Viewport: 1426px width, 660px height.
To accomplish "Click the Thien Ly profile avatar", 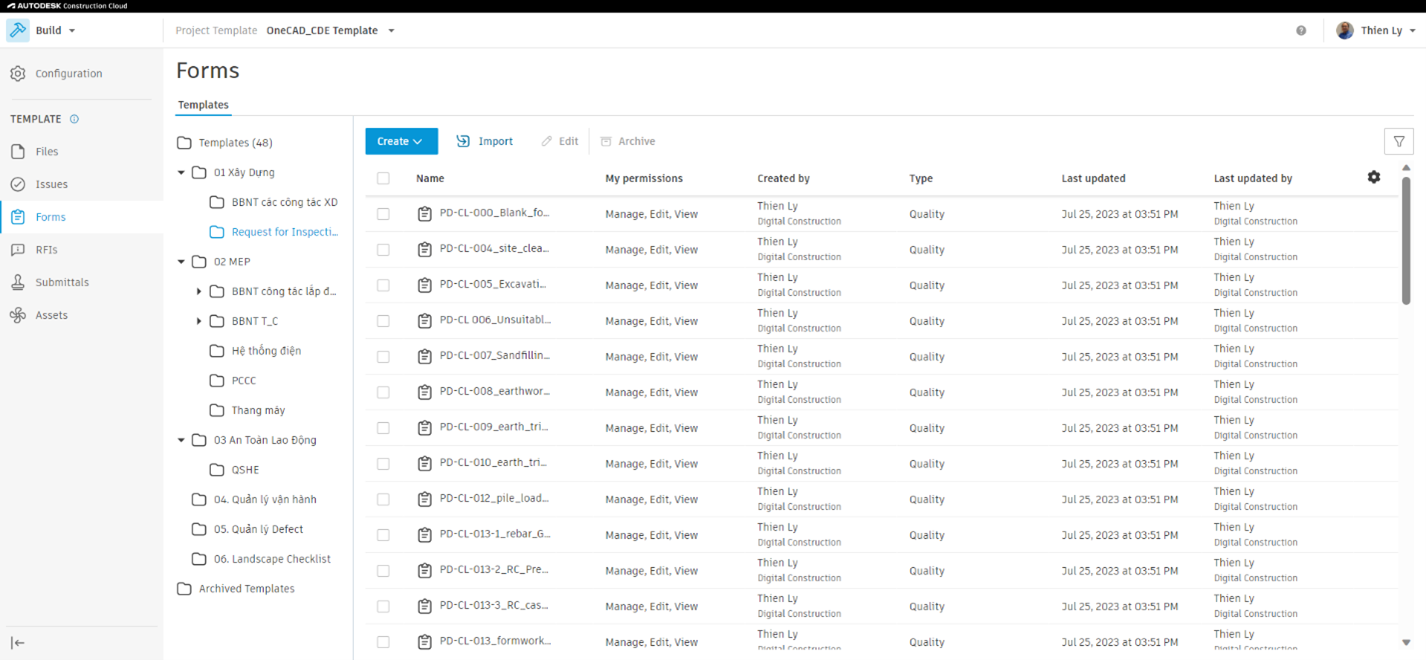I will coord(1345,31).
